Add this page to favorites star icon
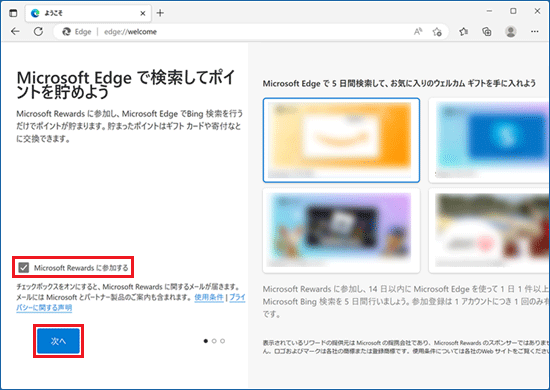The width and height of the screenshot is (550, 390). click(437, 32)
